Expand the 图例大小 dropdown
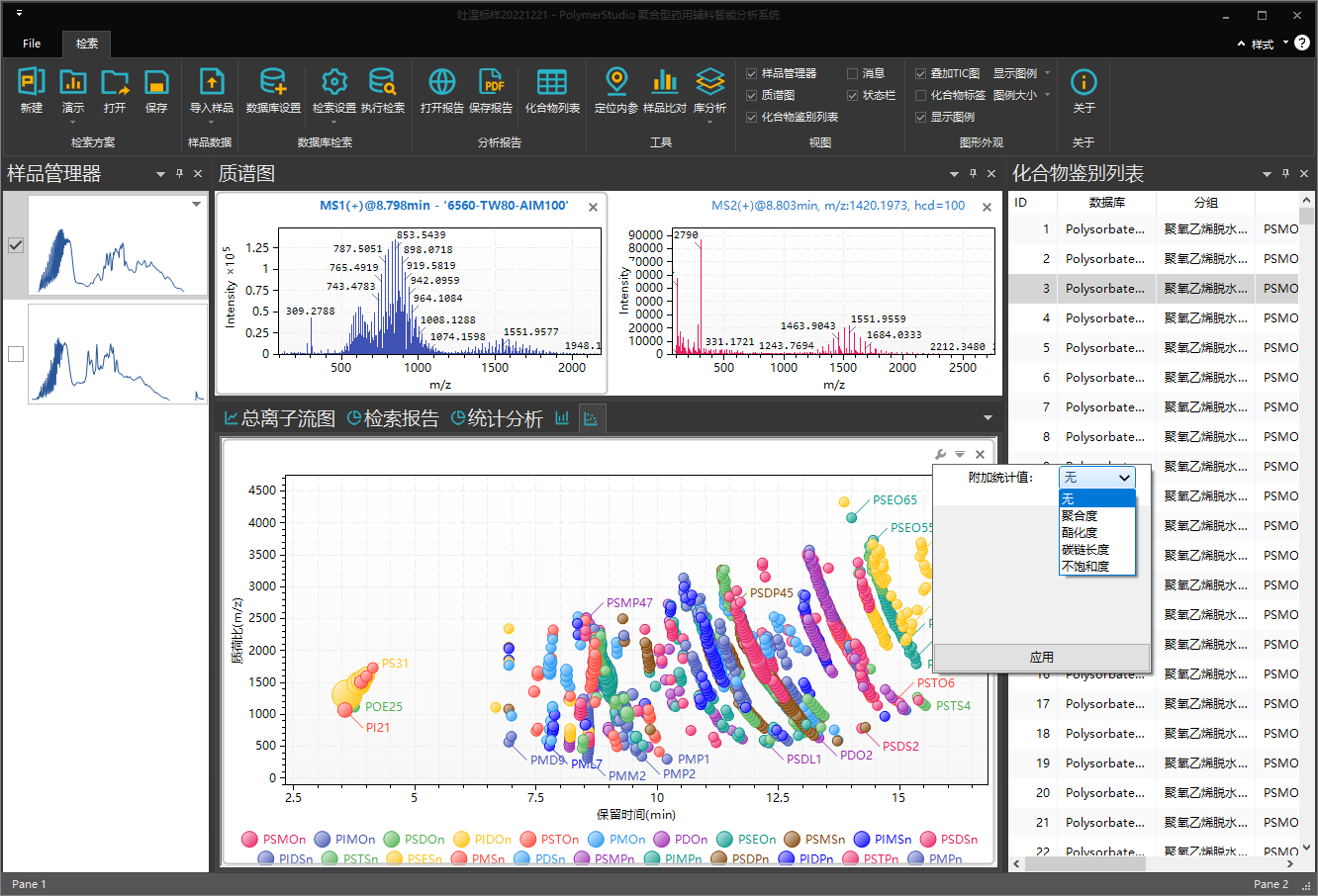 1047,95
